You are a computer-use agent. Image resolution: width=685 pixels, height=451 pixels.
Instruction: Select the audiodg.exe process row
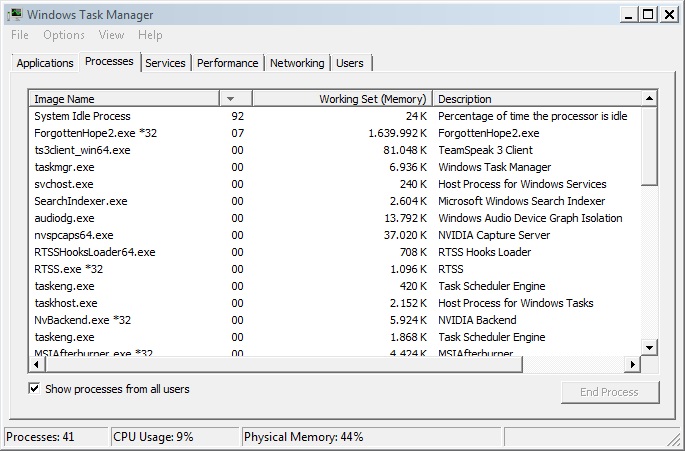click(64, 218)
